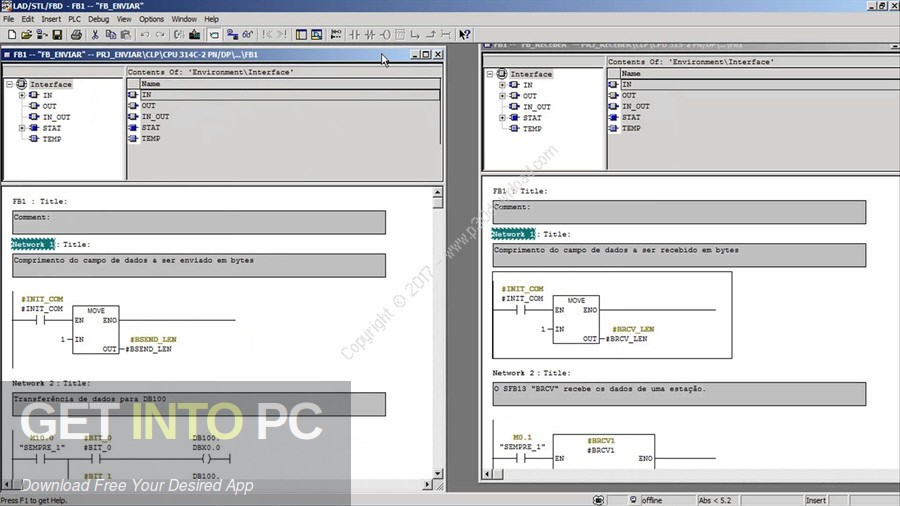Viewport: 900px width, 506px height.
Task: Click the scroll up arrow of FB_ENVIAR code pane
Action: click(438, 193)
